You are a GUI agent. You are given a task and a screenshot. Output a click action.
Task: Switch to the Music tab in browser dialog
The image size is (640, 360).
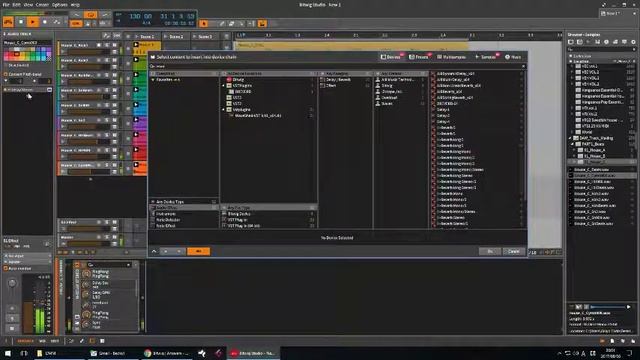click(513, 57)
